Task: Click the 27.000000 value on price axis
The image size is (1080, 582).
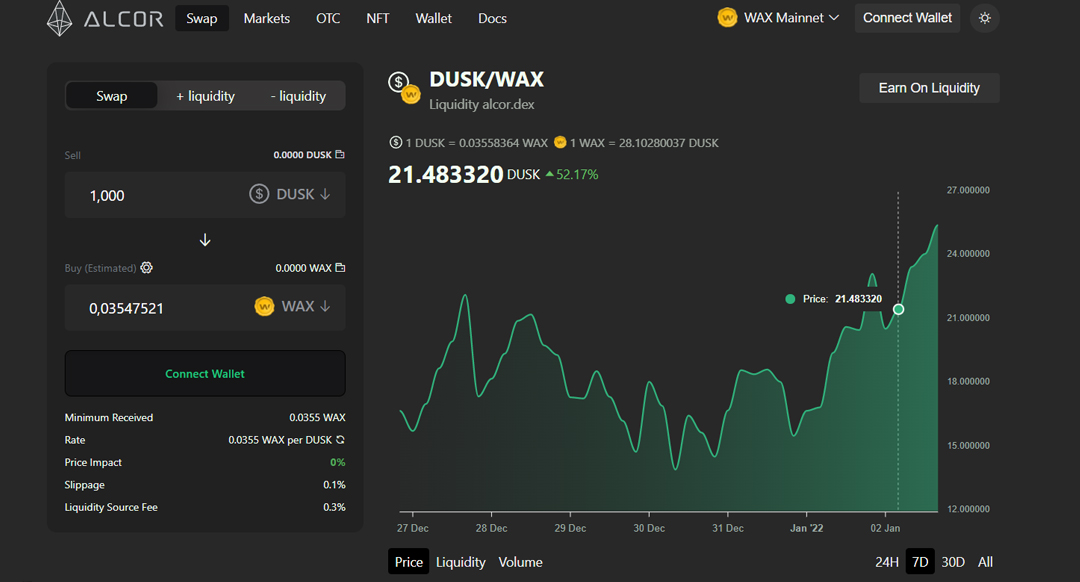Action: [968, 190]
